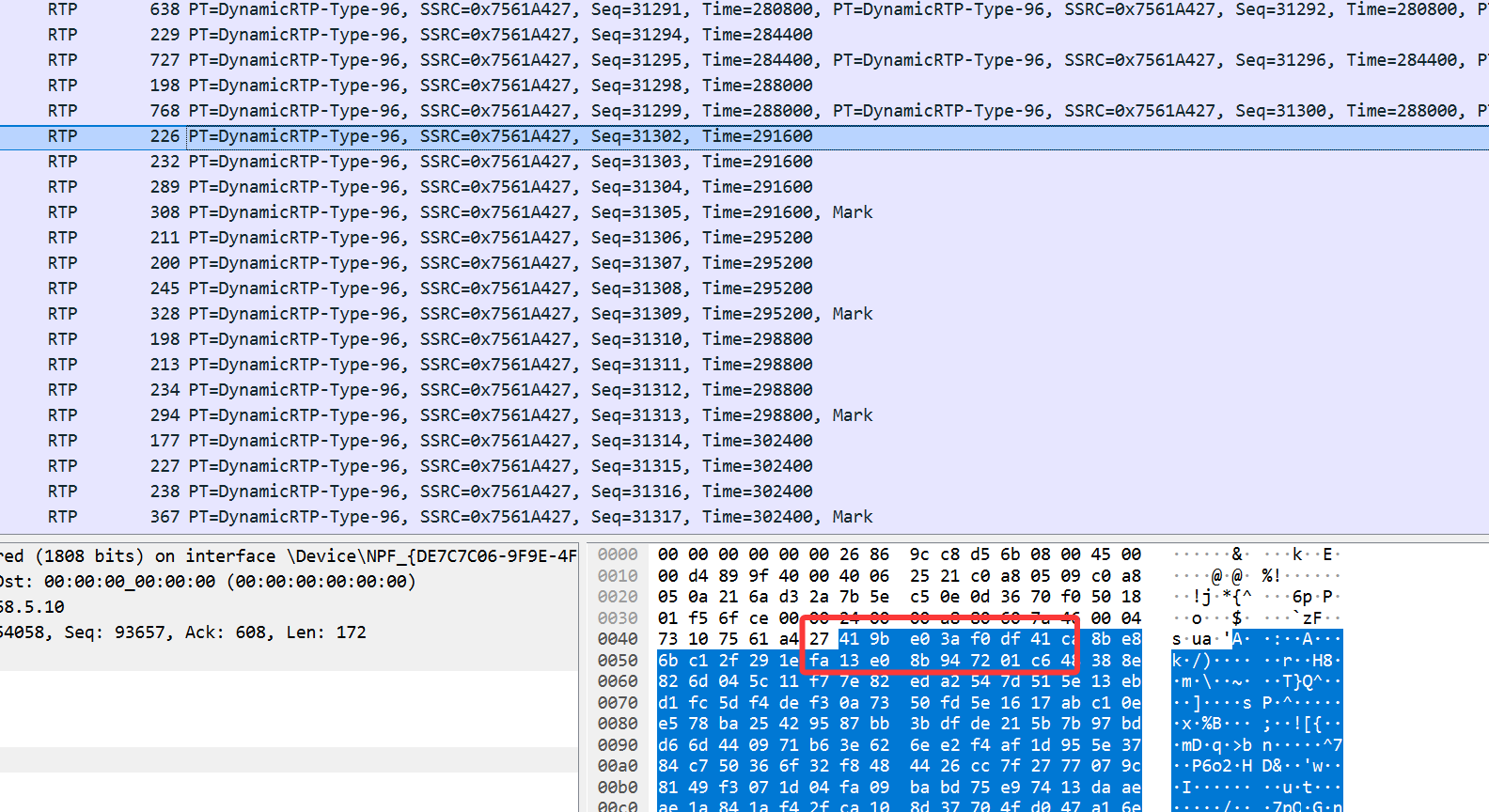
Task: Click hex byte 9c in row 0000
Action: [x=920, y=554]
